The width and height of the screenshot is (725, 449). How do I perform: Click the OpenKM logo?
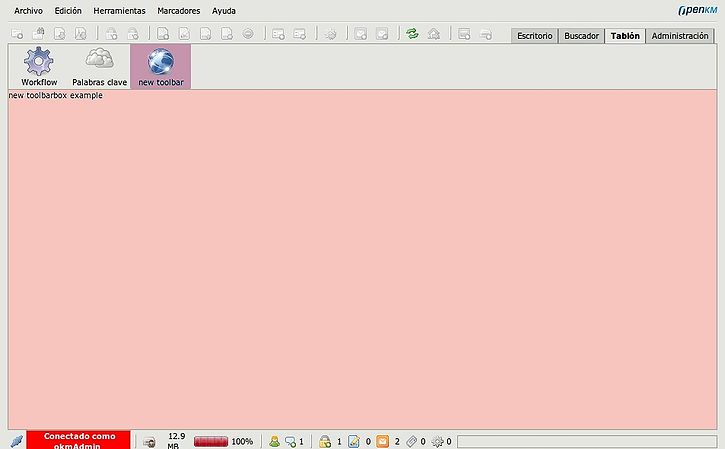tap(698, 10)
